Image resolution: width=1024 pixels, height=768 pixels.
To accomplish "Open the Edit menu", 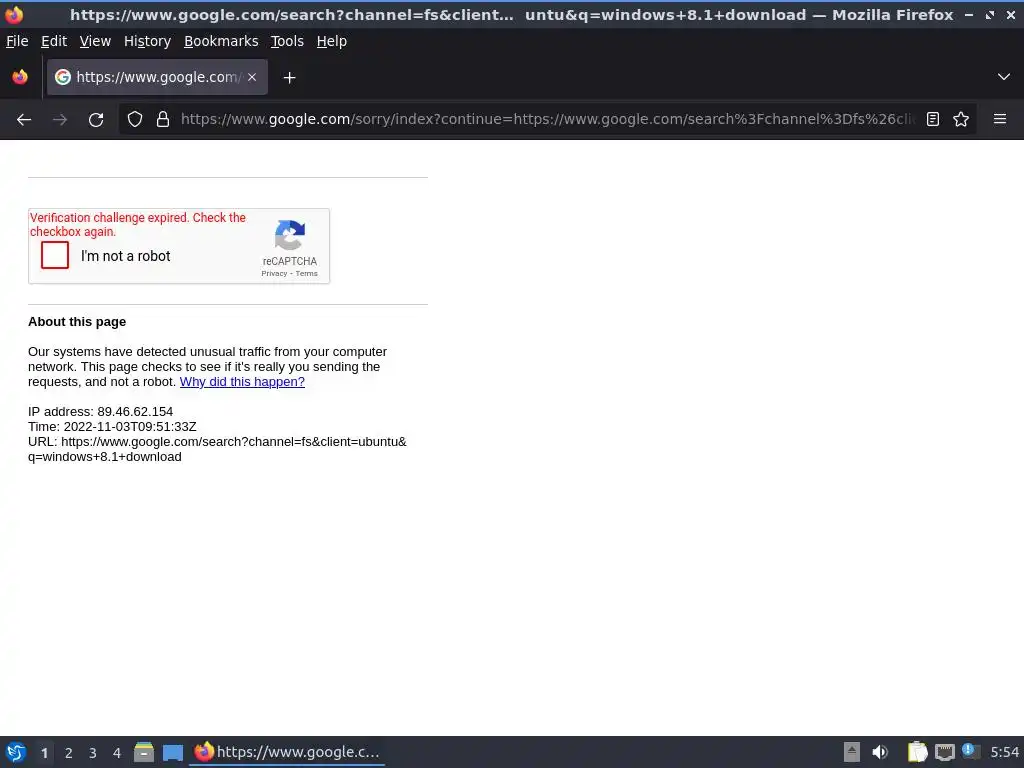I will click(54, 41).
